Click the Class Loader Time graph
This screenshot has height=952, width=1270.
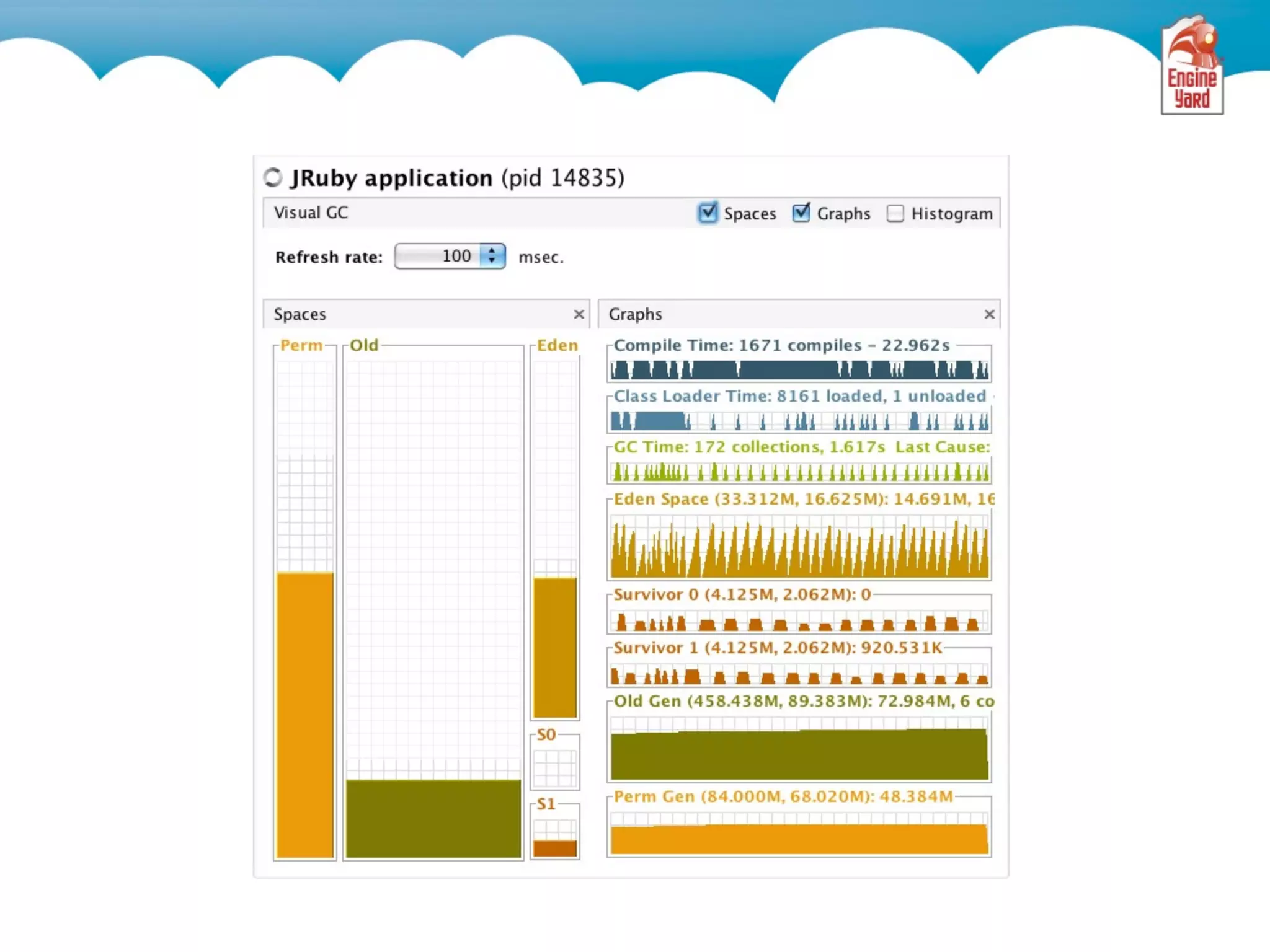(x=799, y=421)
